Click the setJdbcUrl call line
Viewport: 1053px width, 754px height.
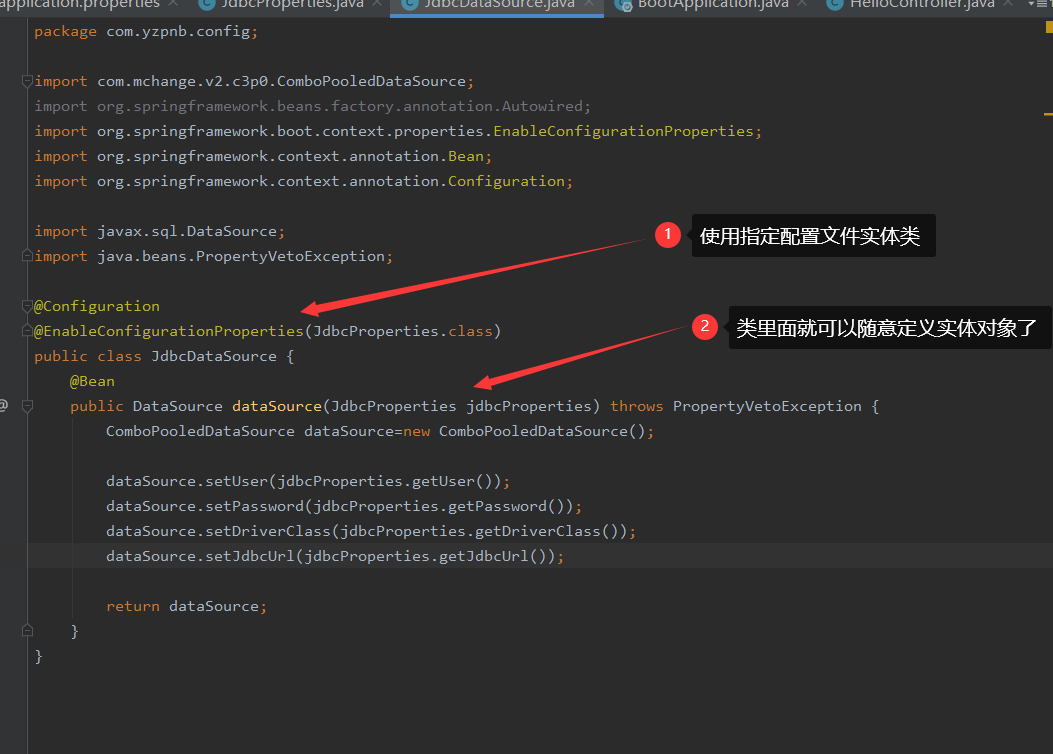pyautogui.click(x=334, y=556)
